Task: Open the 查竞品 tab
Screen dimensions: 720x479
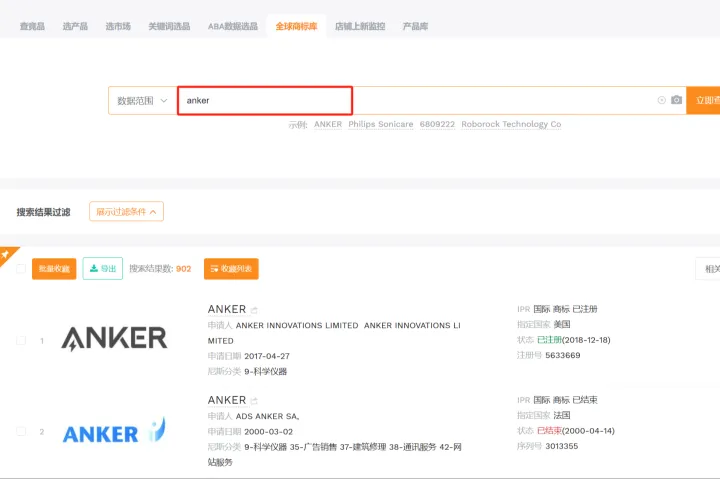Action: [32, 26]
